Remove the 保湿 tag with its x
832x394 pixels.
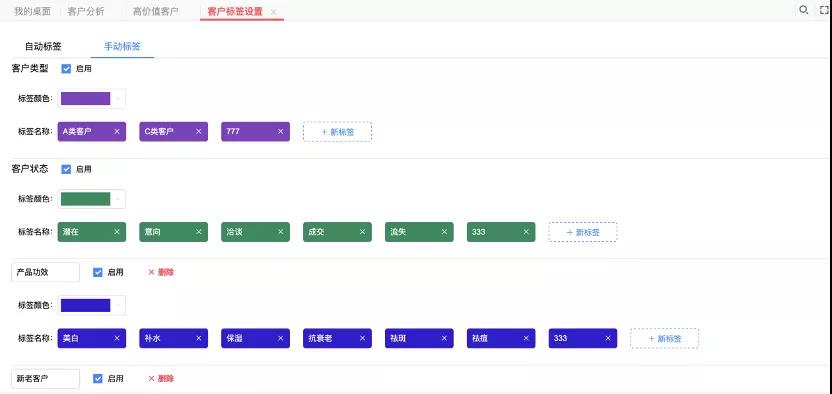[281, 338]
